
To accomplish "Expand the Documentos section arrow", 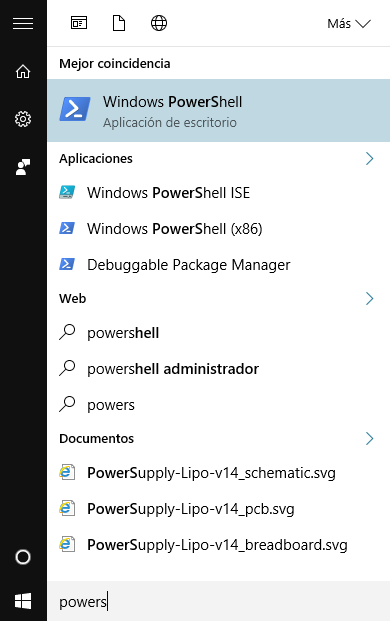I will tap(369, 438).
